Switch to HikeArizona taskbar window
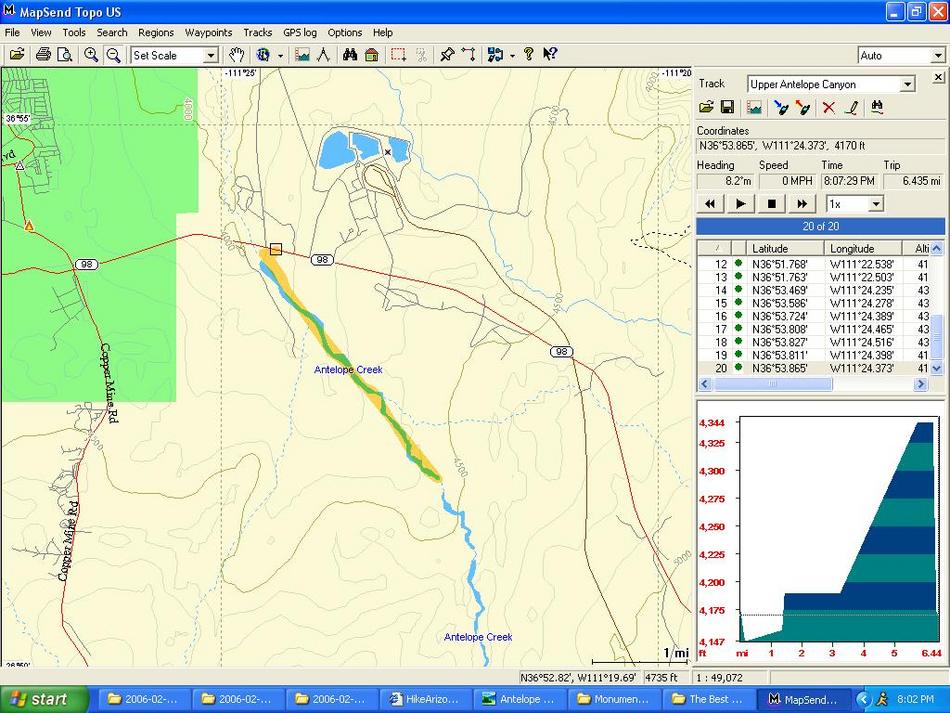 click(425, 699)
